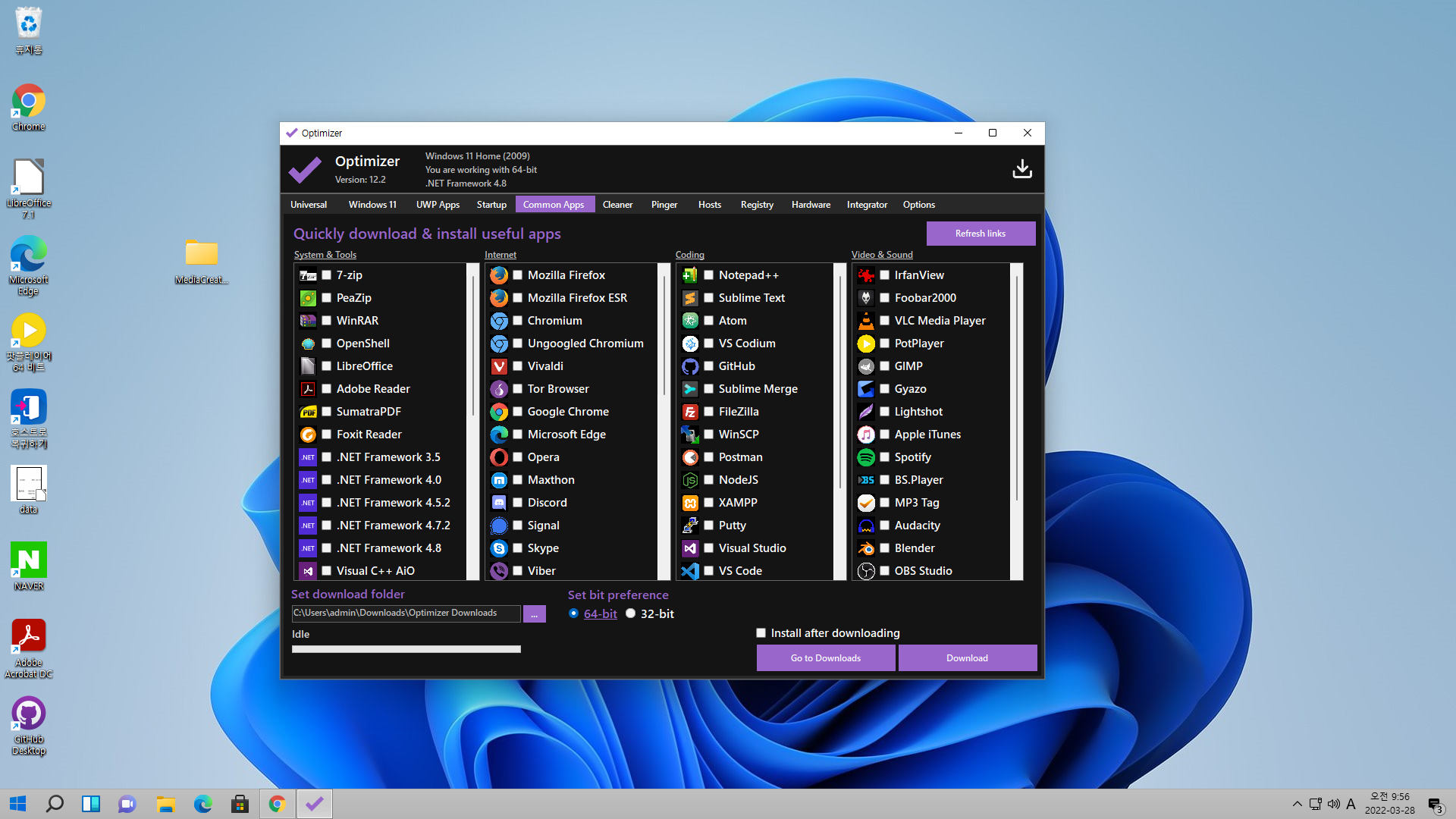Select the 64-bit radio button
Image resolution: width=1456 pixels, height=819 pixels.
(x=574, y=614)
